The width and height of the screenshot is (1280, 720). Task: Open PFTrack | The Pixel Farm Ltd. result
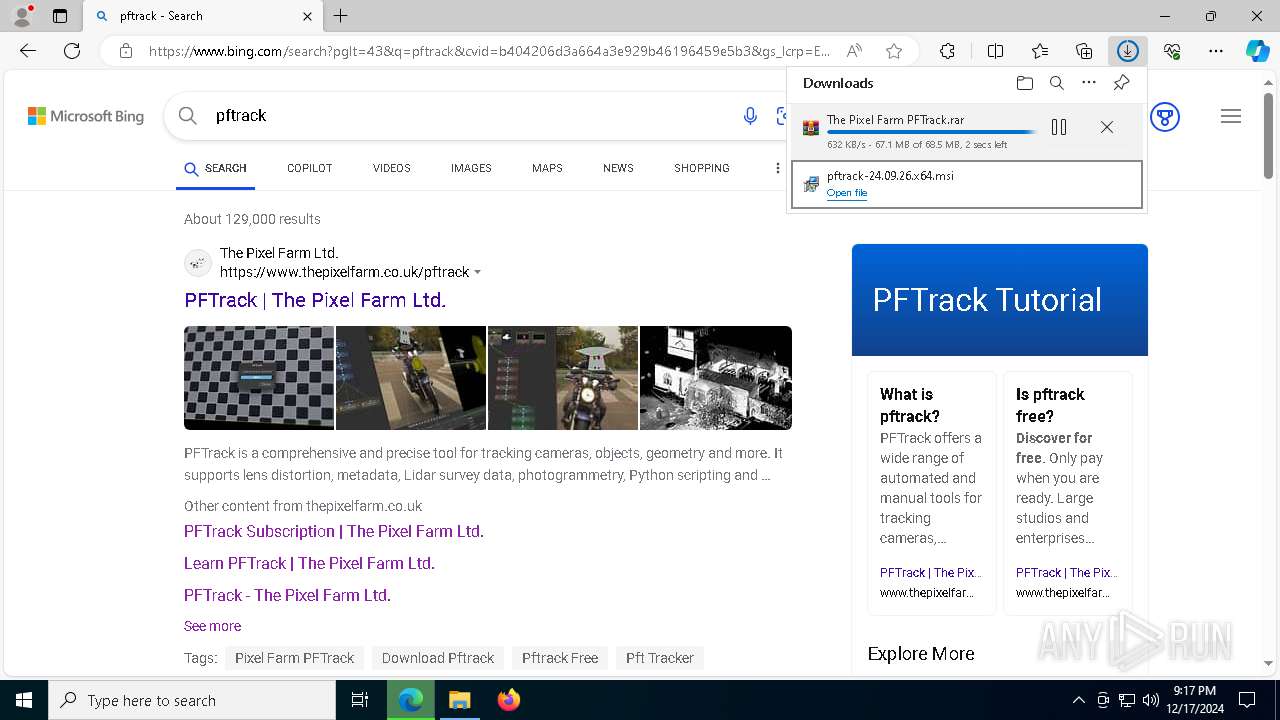tap(315, 300)
